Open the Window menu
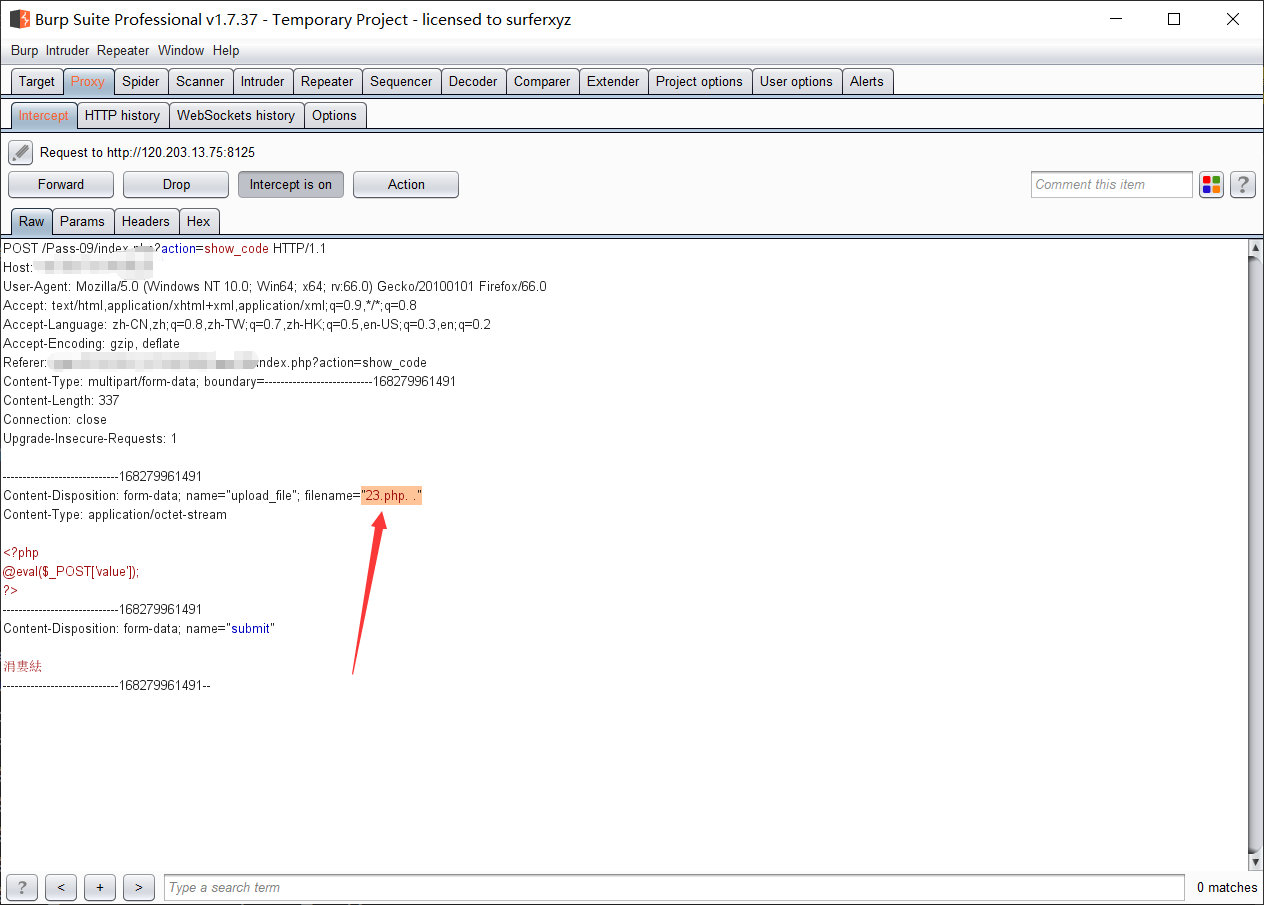Viewport: 1264px width, 905px height. click(181, 50)
